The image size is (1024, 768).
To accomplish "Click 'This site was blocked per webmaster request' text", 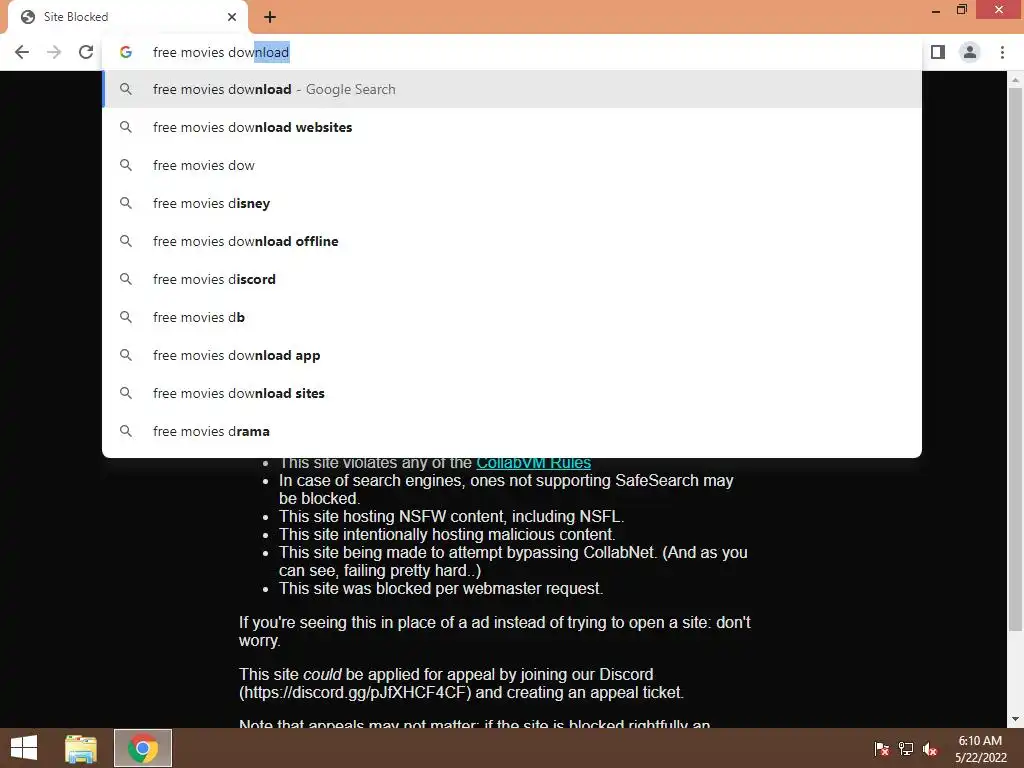I will click(441, 588).
